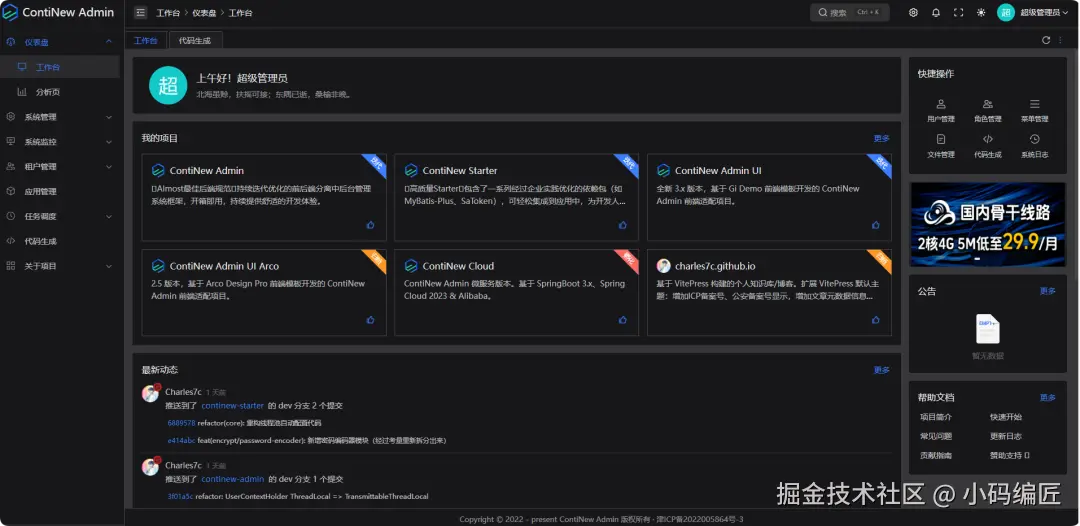
Task: Open 赞助支持 help link
Action: pos(1010,455)
